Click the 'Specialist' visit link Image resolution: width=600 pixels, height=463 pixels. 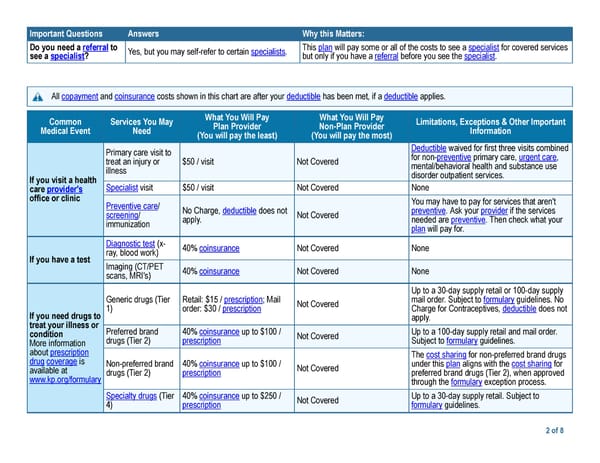[x=122, y=187]
